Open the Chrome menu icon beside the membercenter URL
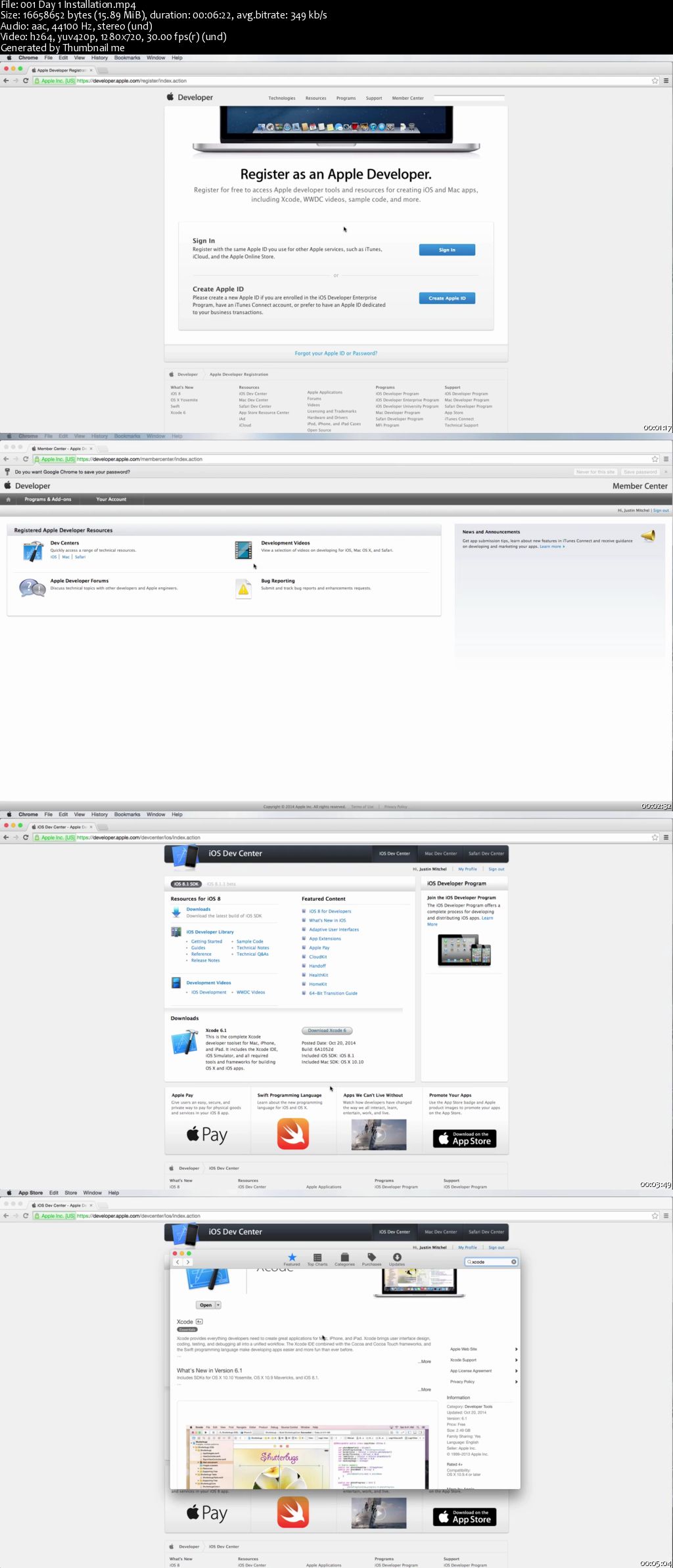 pos(666,459)
